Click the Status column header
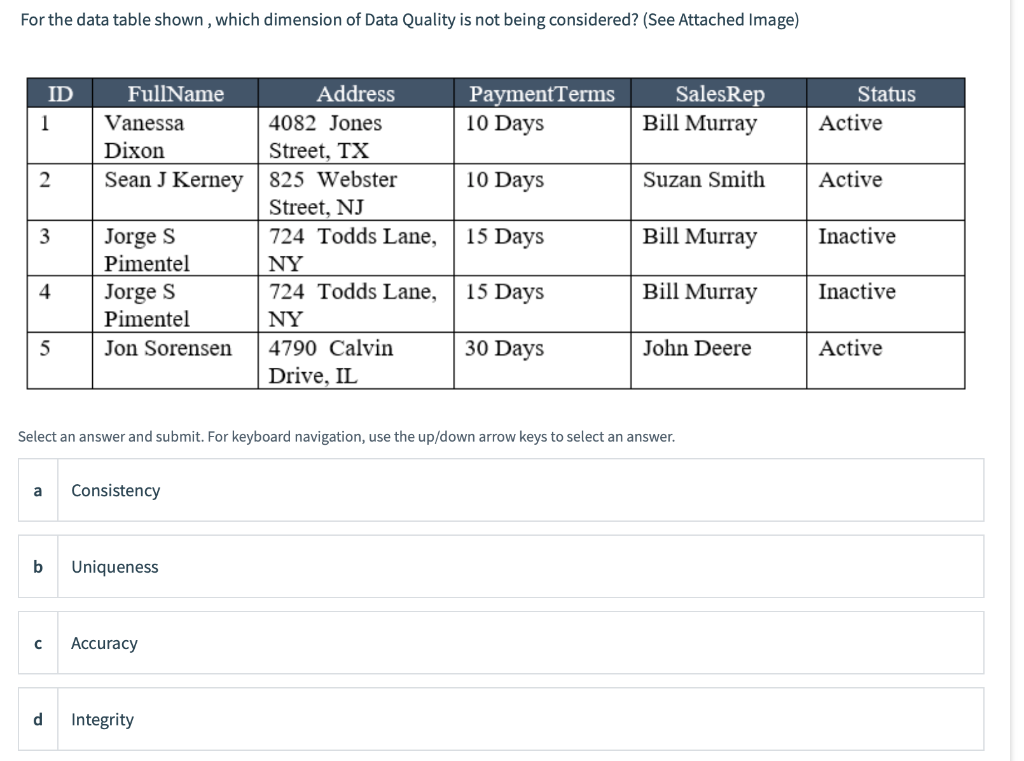 (885, 94)
